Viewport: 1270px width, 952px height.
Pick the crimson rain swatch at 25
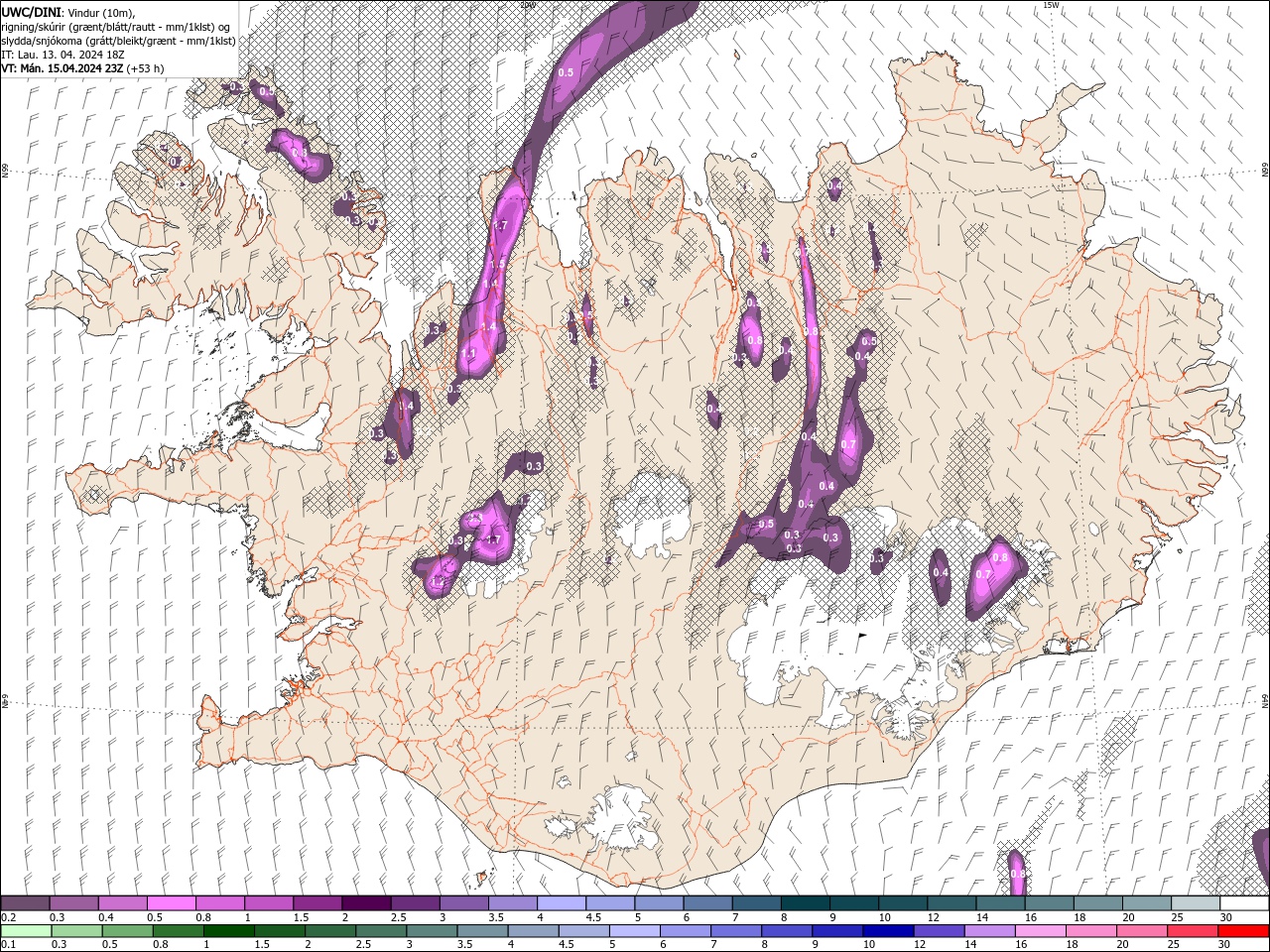(x=1193, y=931)
